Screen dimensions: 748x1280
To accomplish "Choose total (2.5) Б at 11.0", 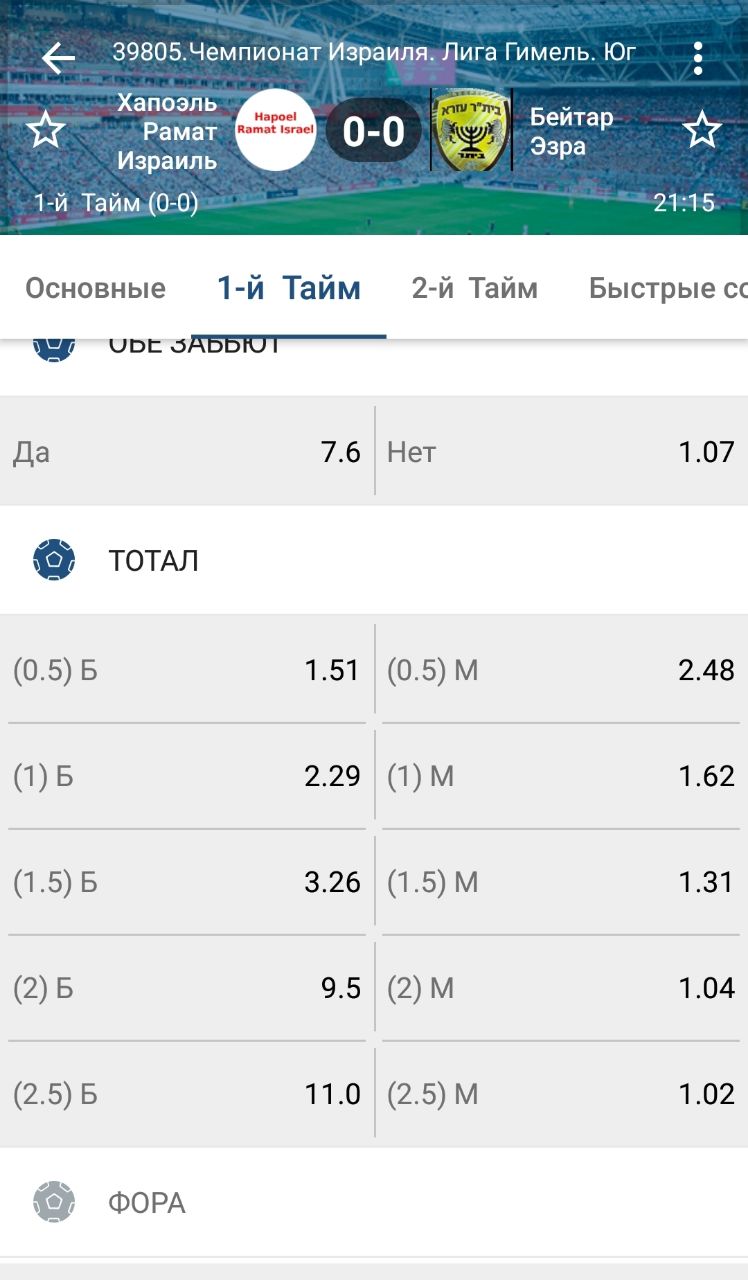I will pyautogui.click(x=187, y=1094).
